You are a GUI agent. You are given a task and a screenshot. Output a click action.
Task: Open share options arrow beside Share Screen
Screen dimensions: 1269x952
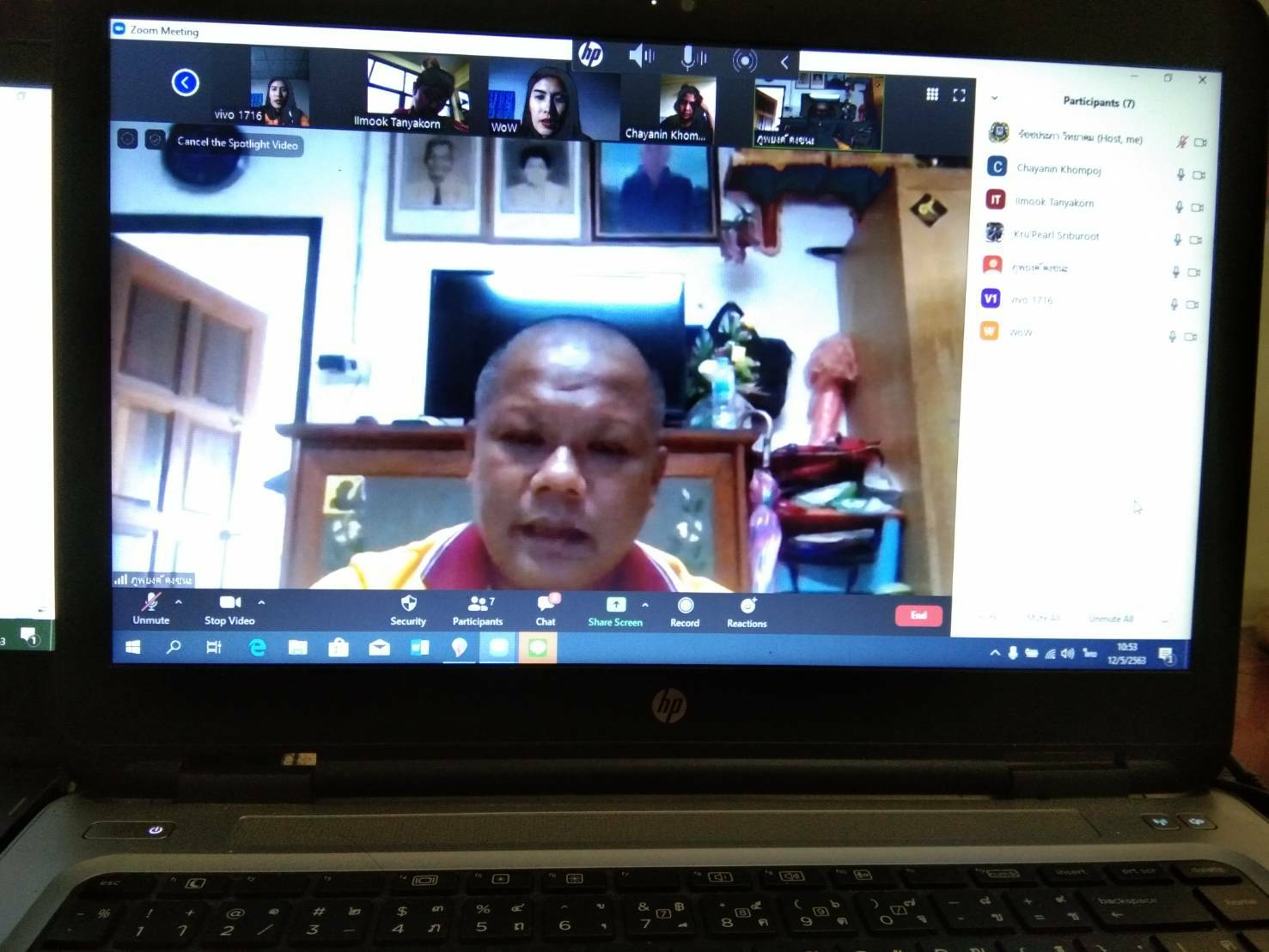[645, 605]
